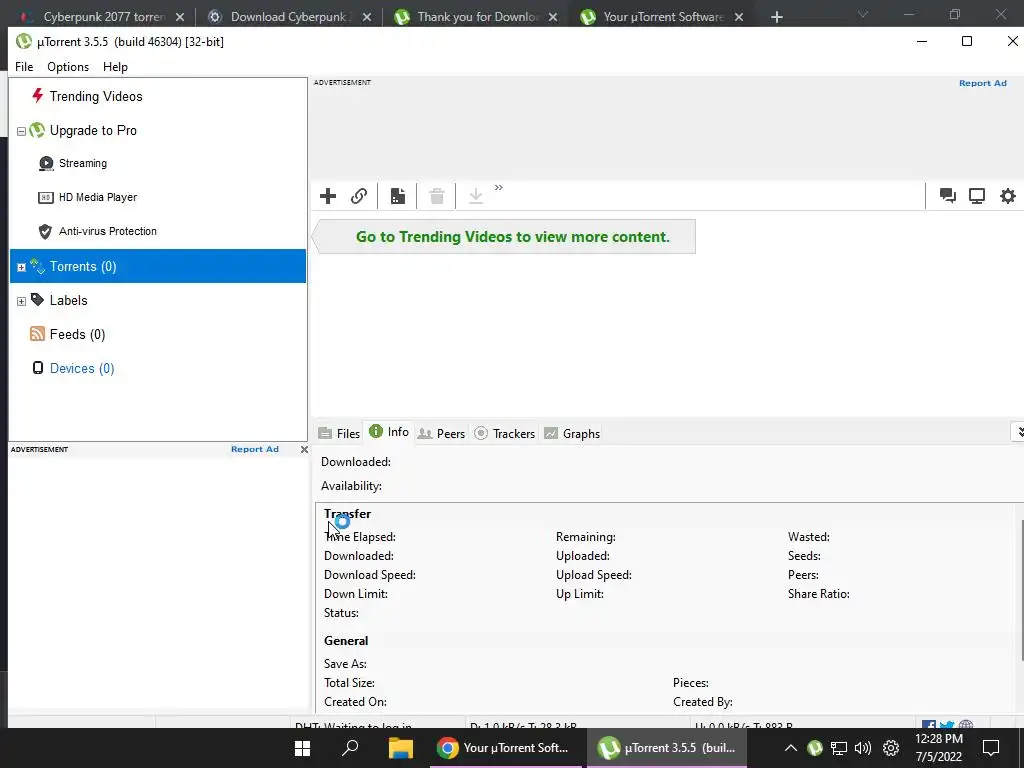Open the Windows notification center
Screen dimensions: 1024x768
click(x=991, y=748)
